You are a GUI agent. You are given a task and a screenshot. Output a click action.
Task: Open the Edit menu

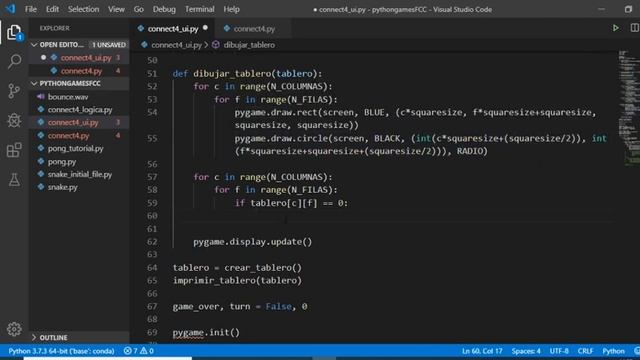click(x=52, y=9)
